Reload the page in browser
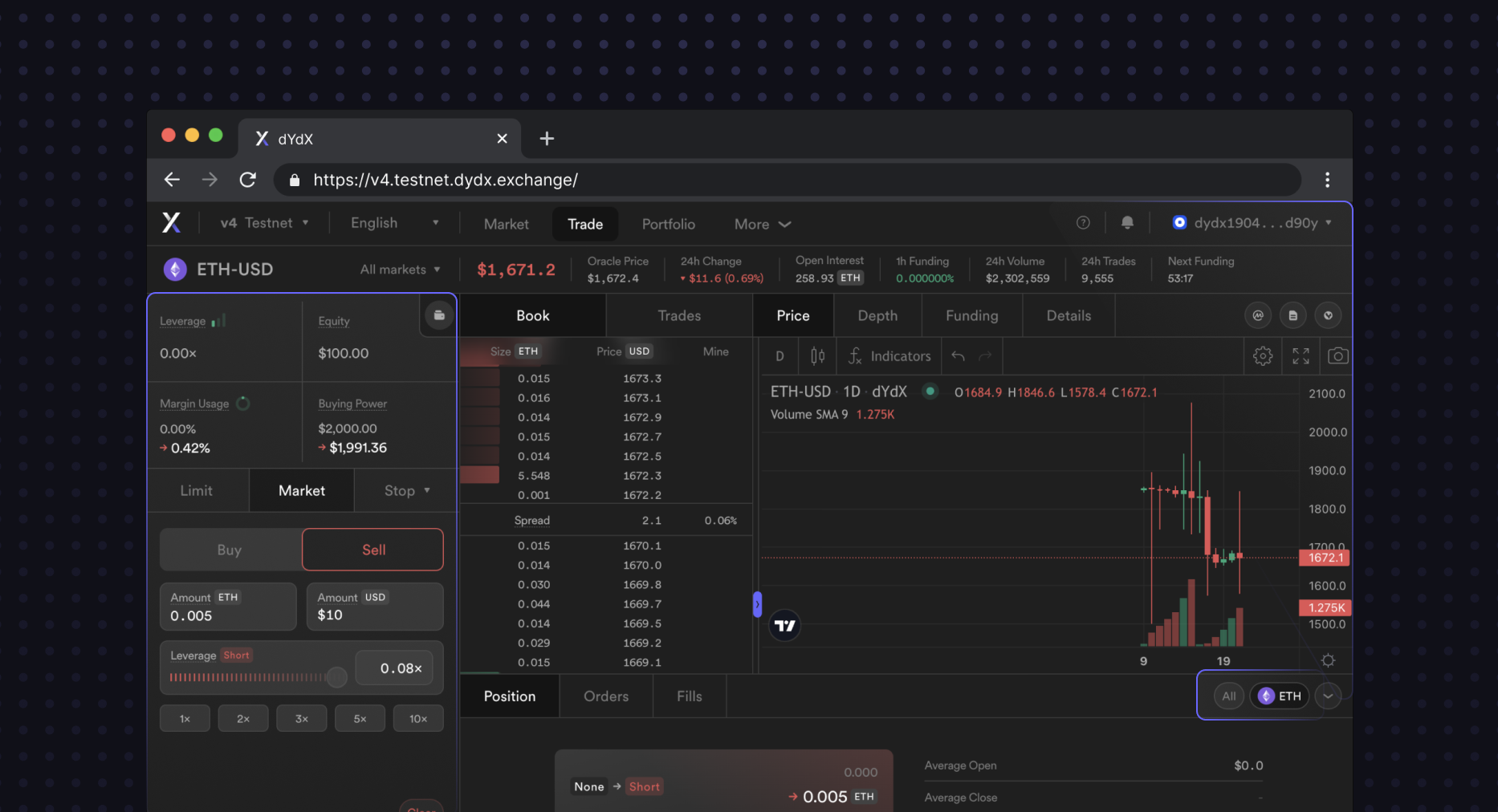 (x=248, y=180)
